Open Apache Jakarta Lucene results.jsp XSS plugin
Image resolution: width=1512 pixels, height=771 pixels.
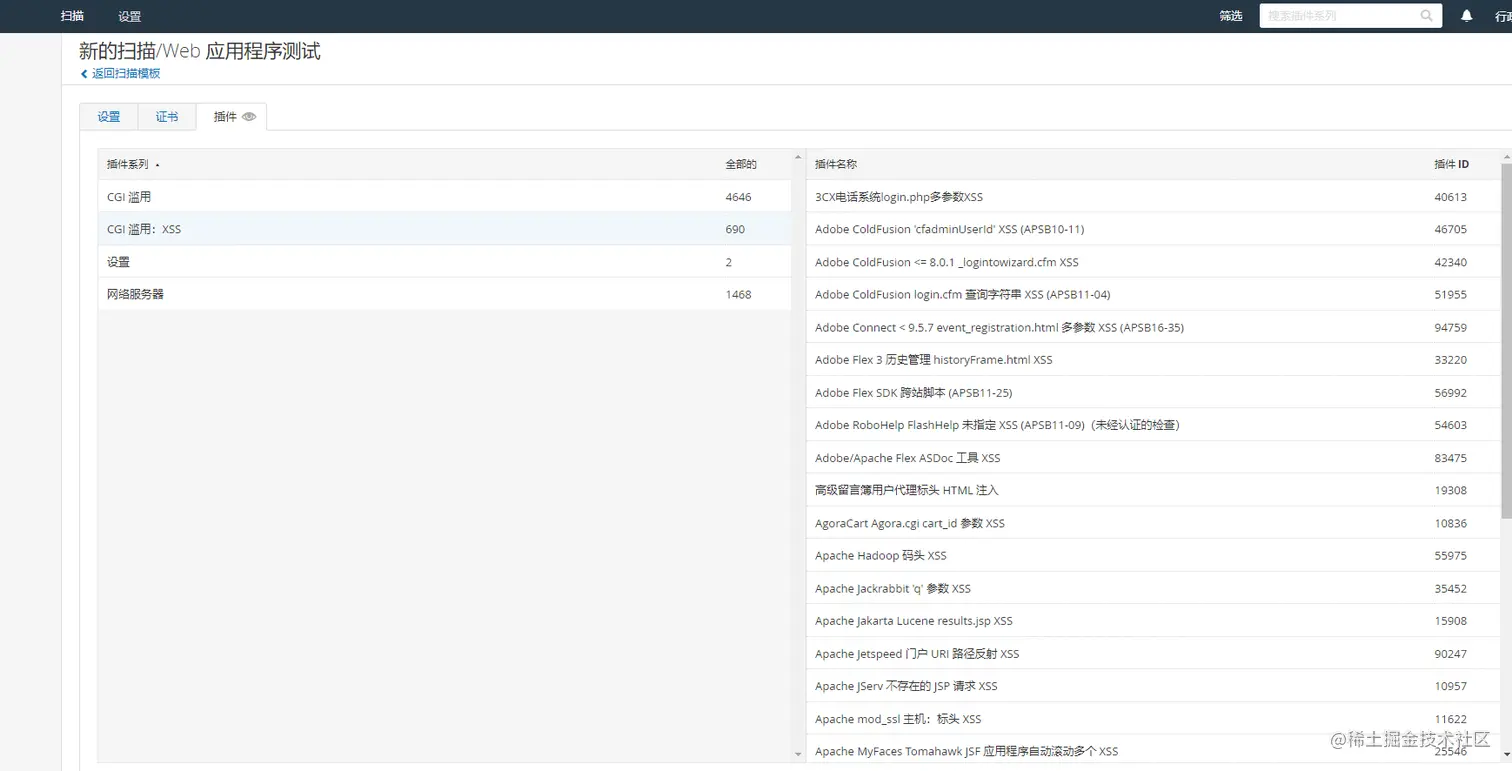[914, 621]
